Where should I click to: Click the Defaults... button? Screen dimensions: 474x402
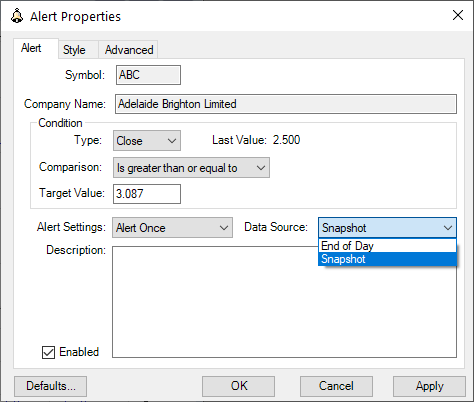click(x=50, y=386)
